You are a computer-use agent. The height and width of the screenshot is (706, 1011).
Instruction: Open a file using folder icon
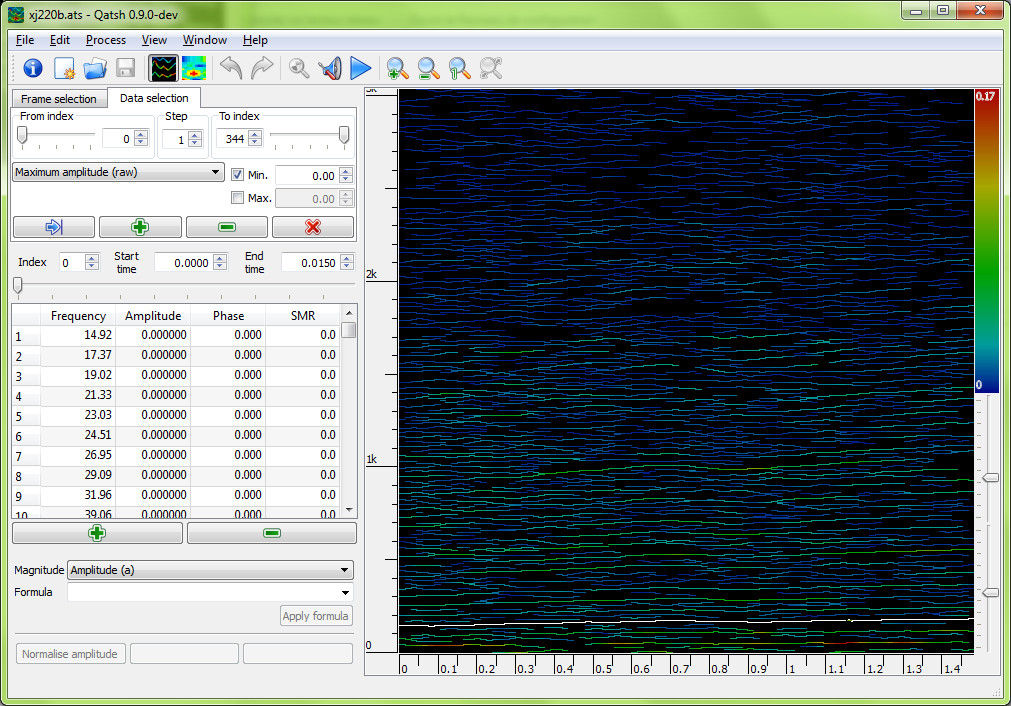click(95, 68)
